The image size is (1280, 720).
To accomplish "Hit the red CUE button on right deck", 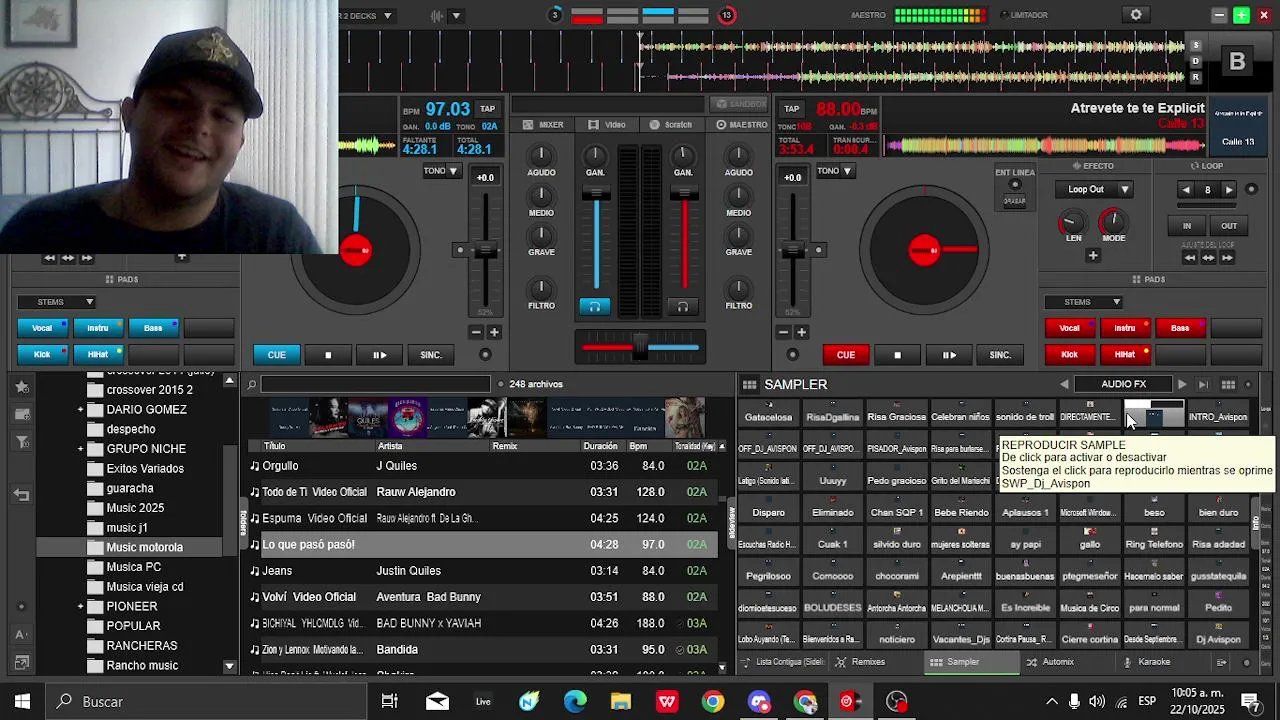I will (x=845, y=355).
